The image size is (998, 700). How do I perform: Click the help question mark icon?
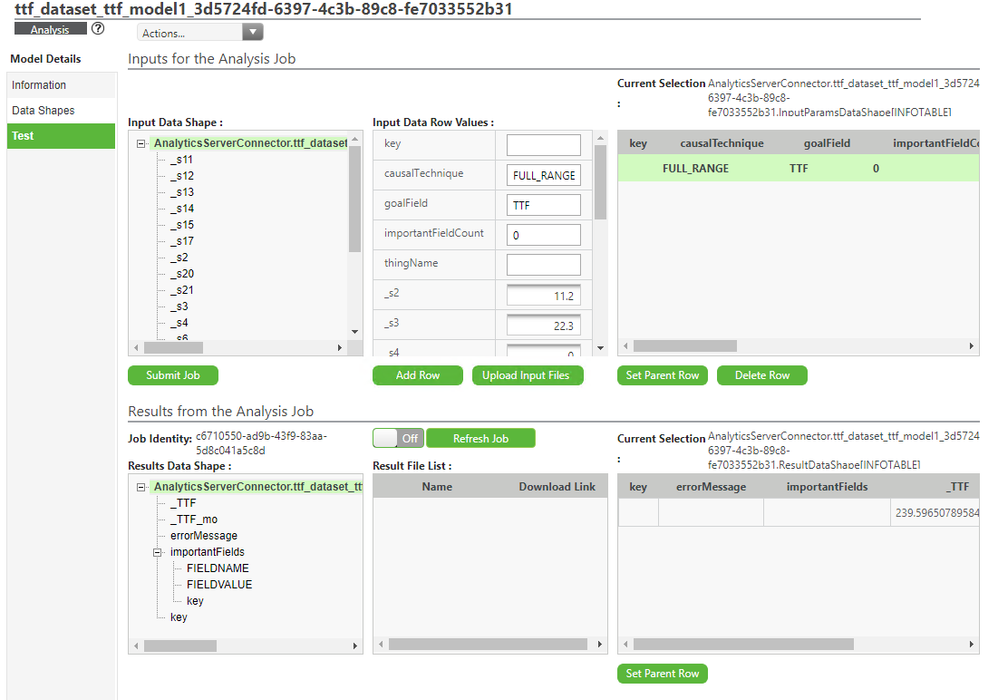98,29
